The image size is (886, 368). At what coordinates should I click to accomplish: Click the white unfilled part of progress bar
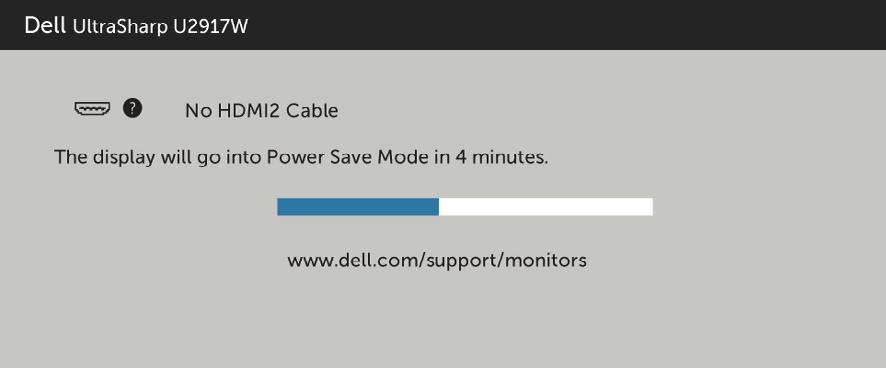(546, 207)
